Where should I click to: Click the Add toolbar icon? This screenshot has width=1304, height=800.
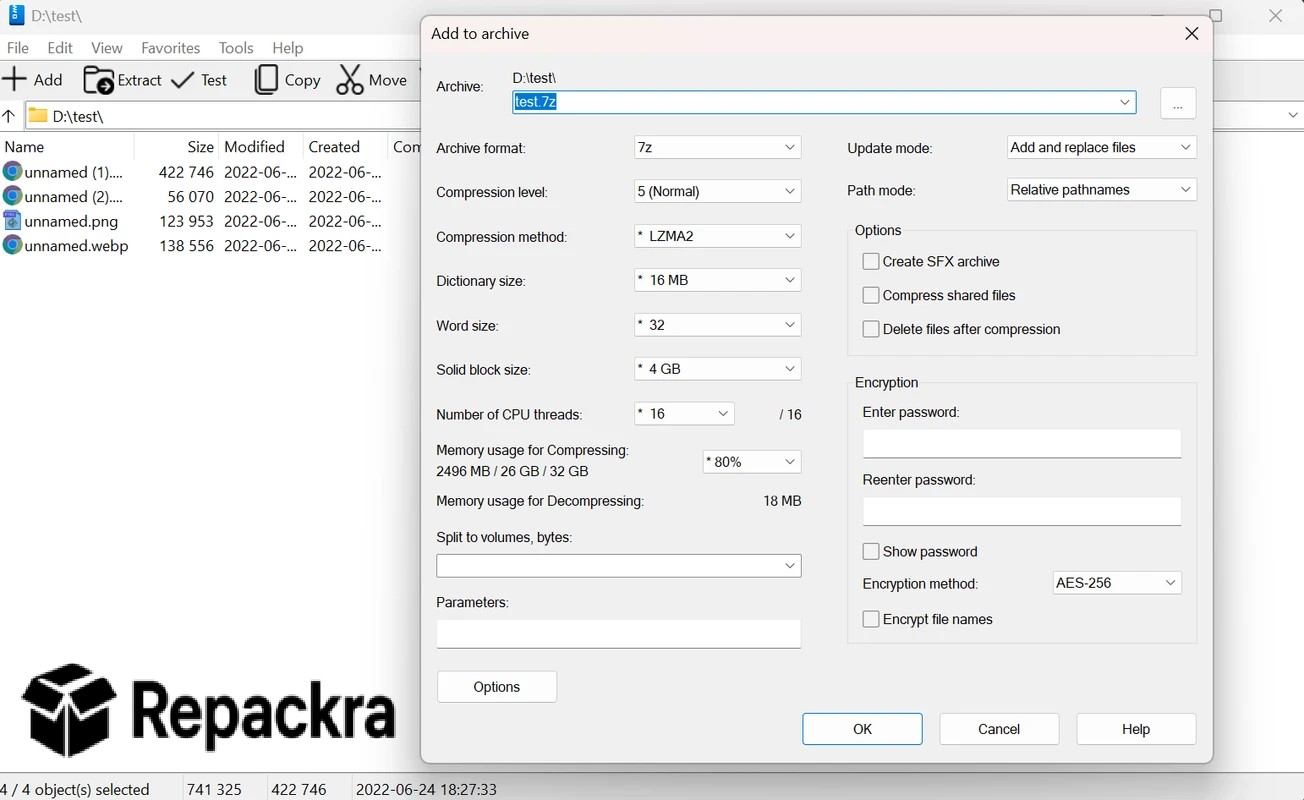point(14,80)
